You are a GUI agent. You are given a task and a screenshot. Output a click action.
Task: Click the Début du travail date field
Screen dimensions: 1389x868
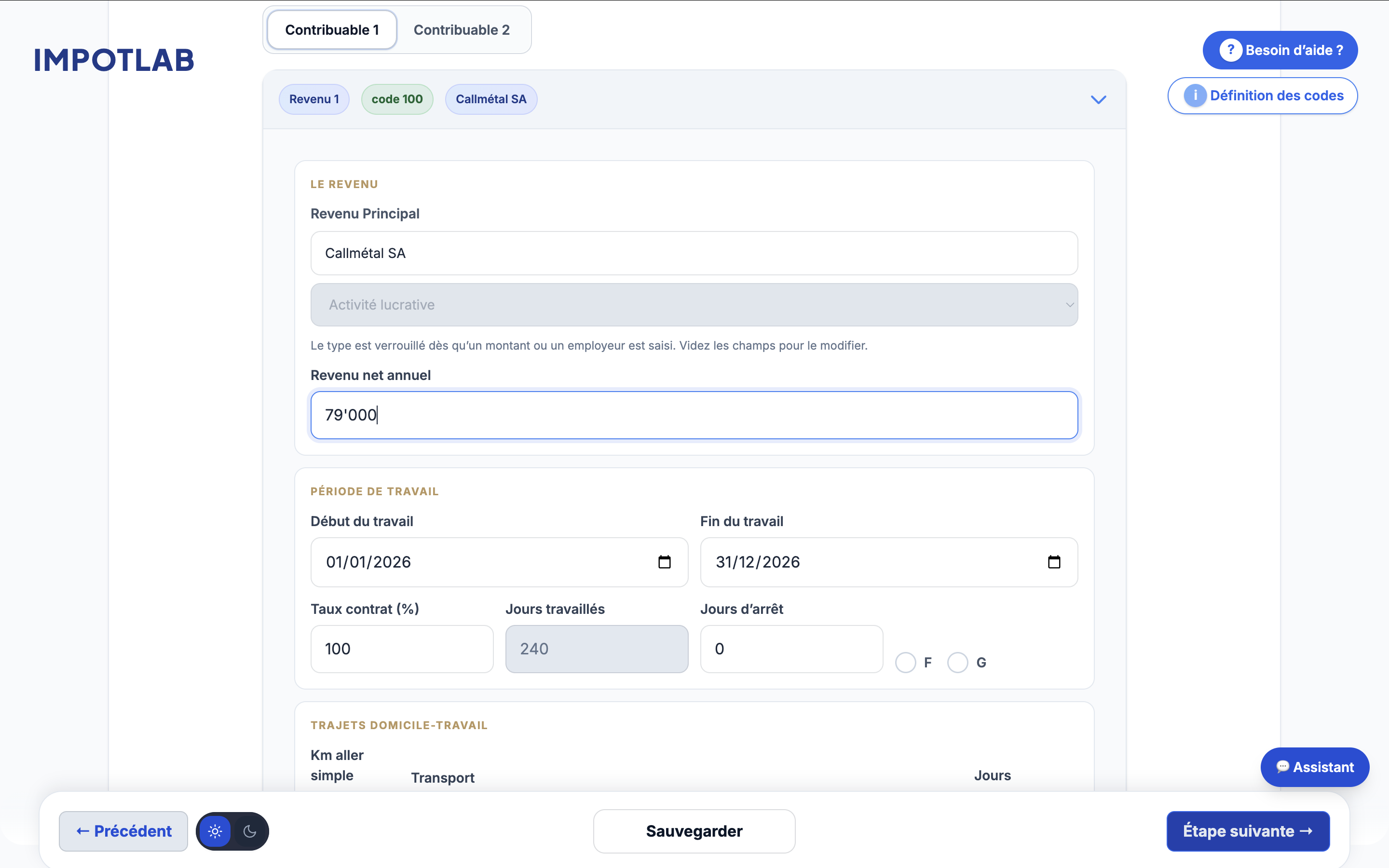pyautogui.click(x=499, y=562)
